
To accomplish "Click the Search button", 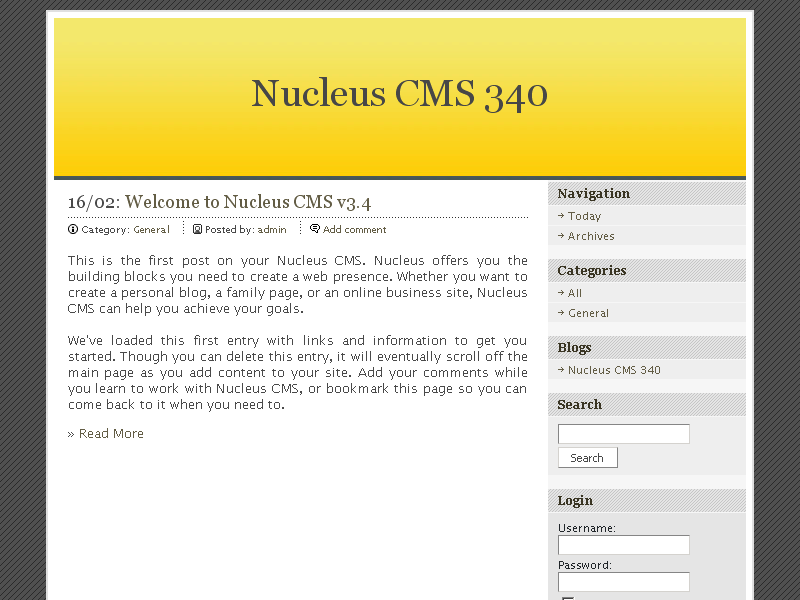I will pyautogui.click(x=587, y=457).
